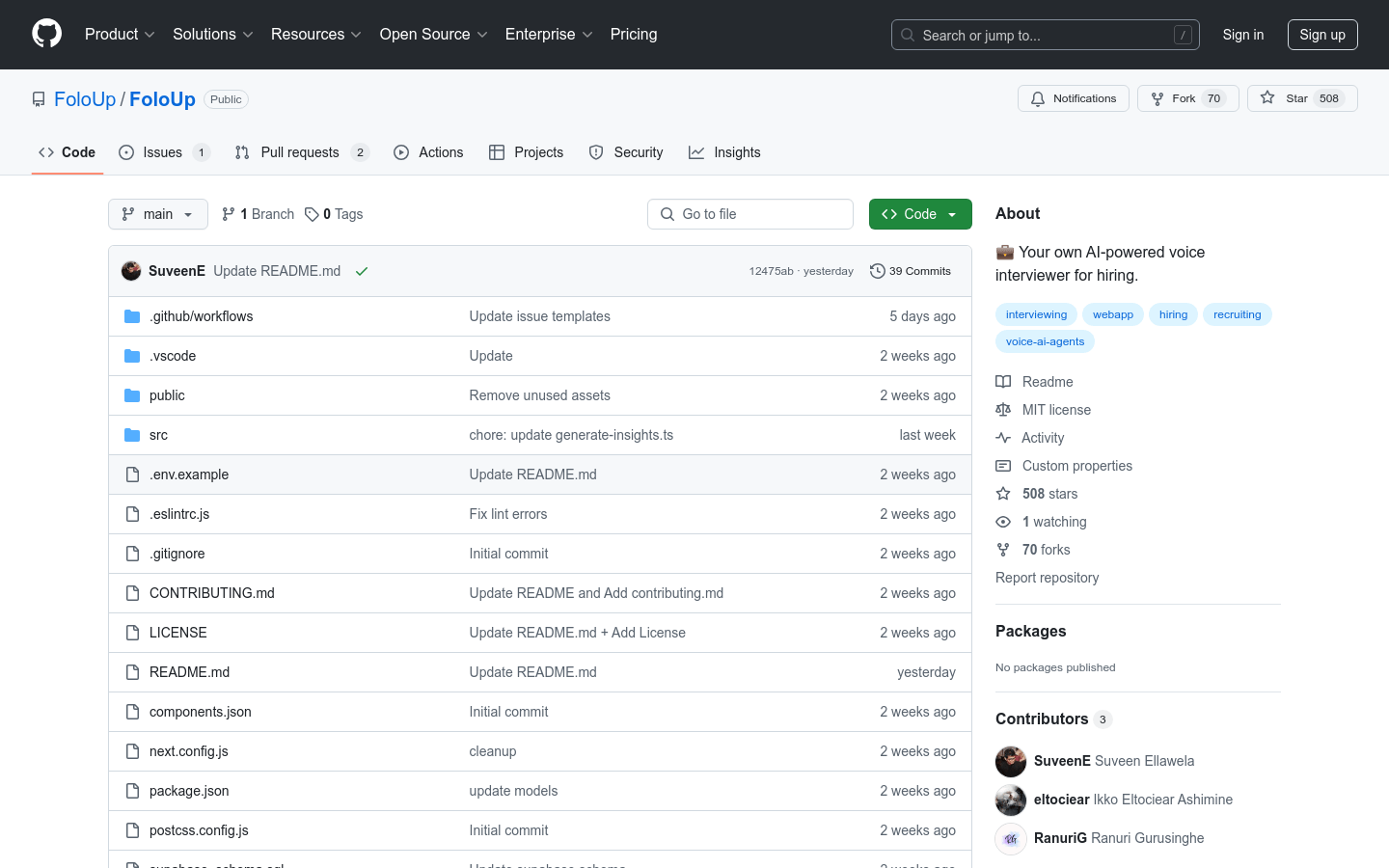1389x868 pixels.
Task: Open the Activity link
Action: coord(1029,438)
